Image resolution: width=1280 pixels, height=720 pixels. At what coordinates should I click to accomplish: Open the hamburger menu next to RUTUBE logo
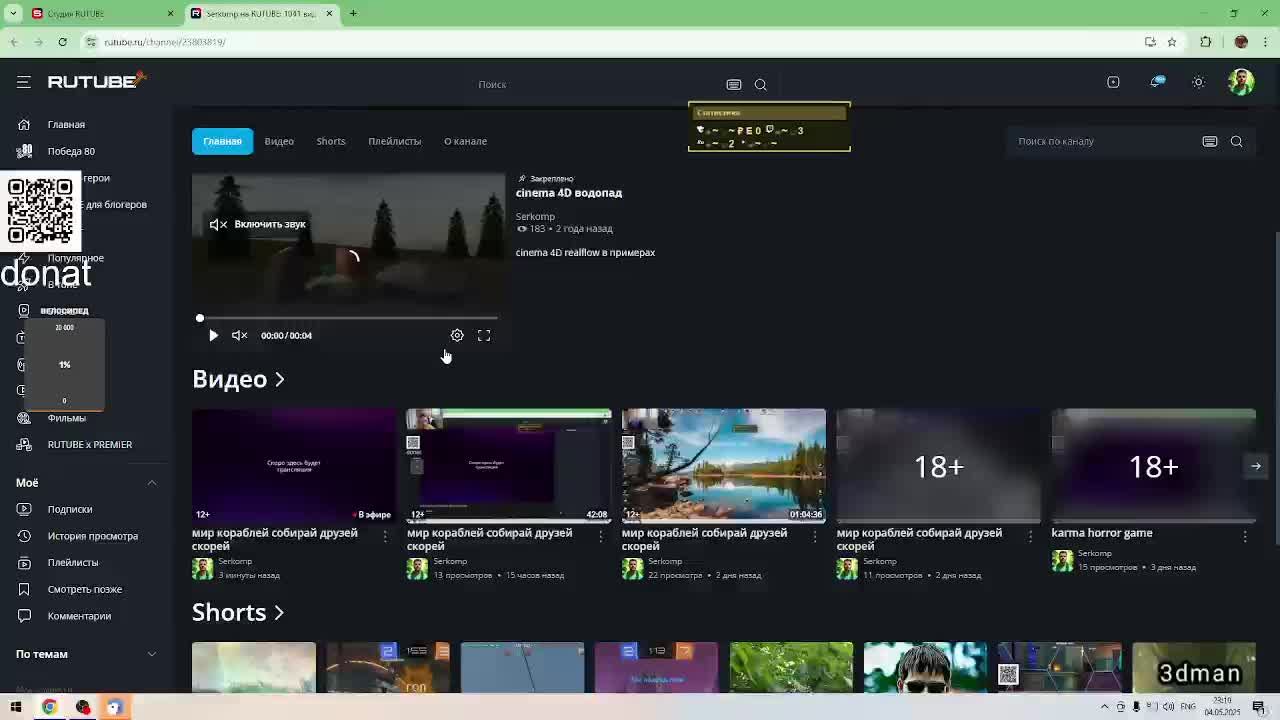pyautogui.click(x=23, y=82)
